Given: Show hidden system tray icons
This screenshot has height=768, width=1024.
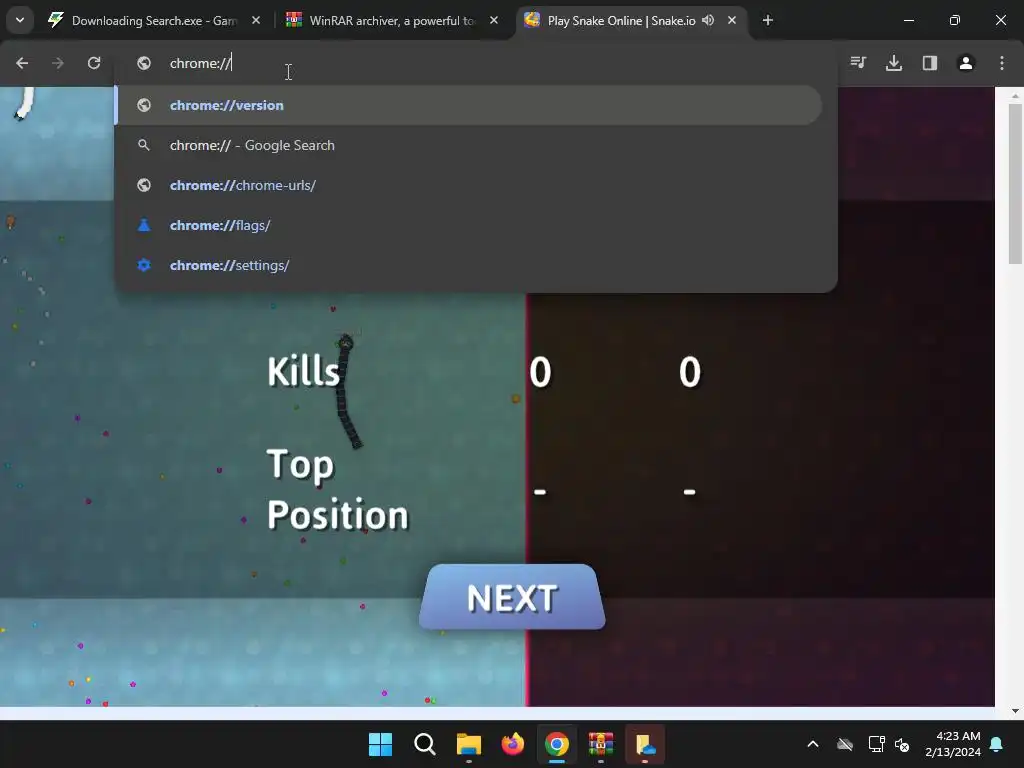Looking at the screenshot, I should [813, 744].
